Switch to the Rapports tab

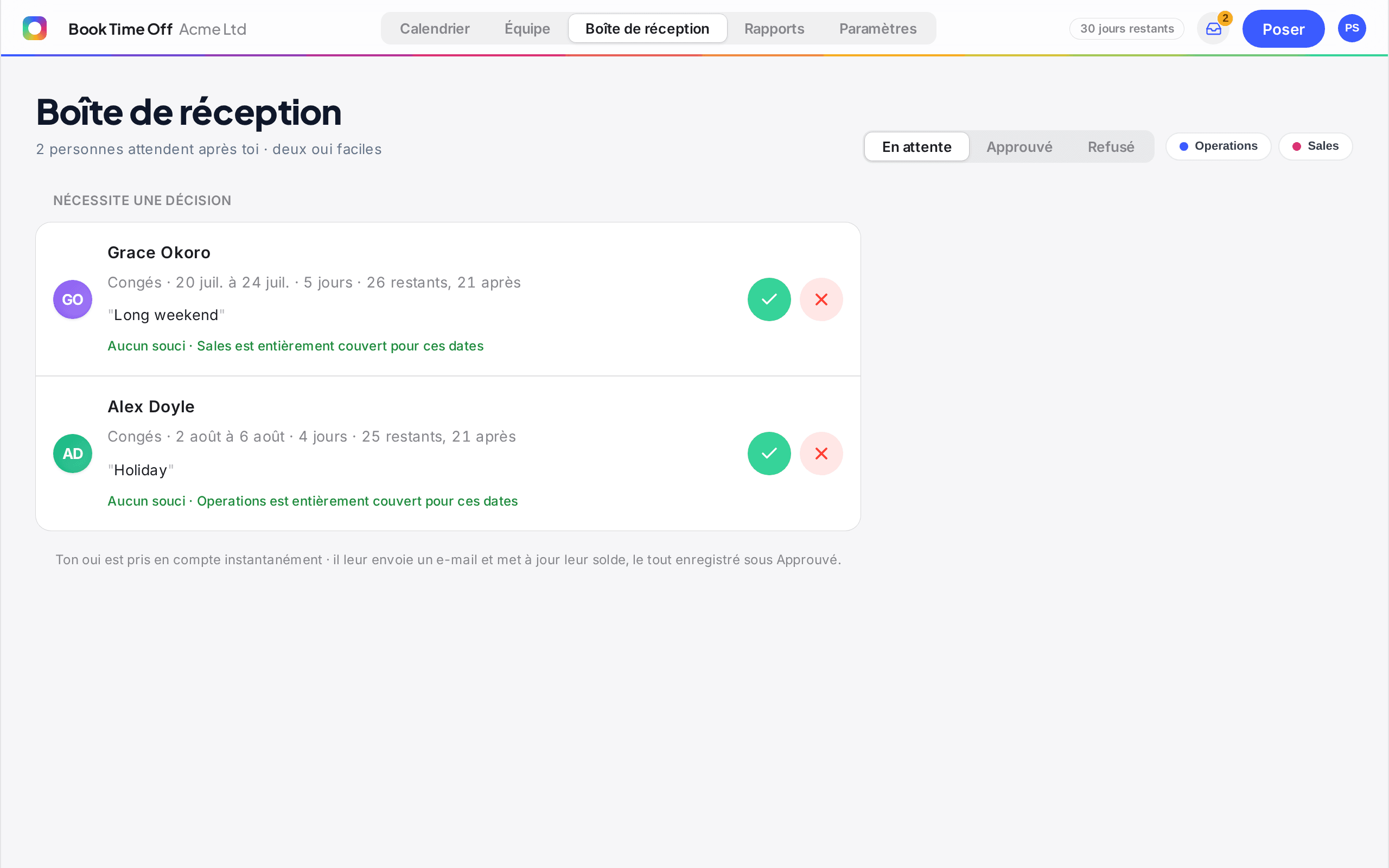pos(774,29)
